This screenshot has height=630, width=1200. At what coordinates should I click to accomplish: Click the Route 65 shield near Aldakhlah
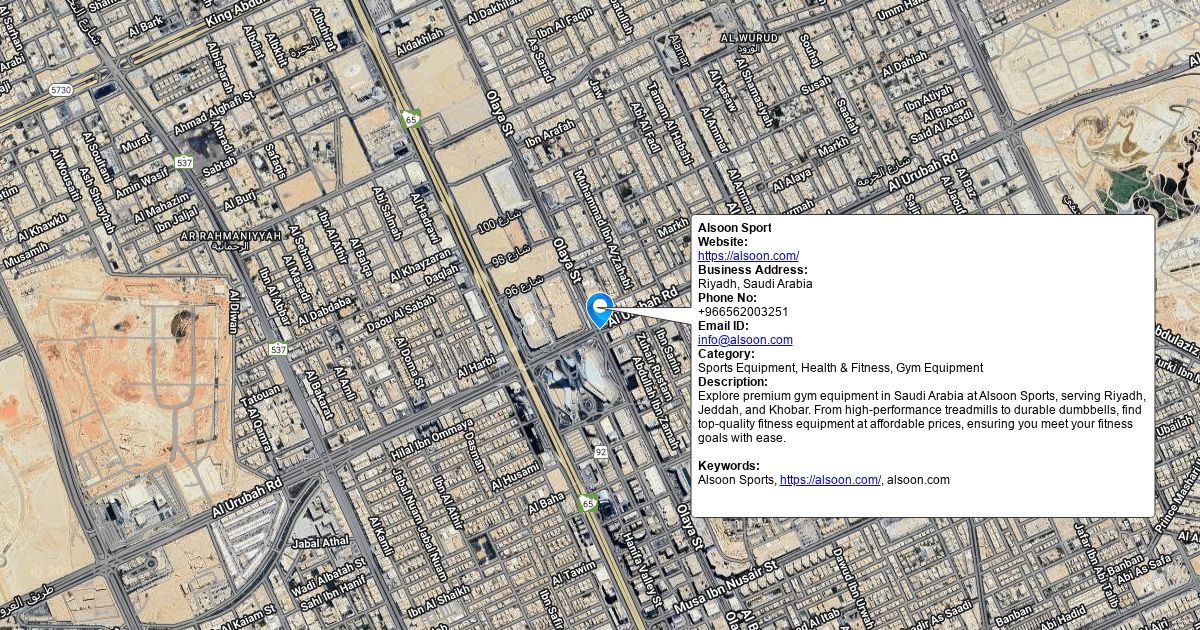pyautogui.click(x=412, y=120)
